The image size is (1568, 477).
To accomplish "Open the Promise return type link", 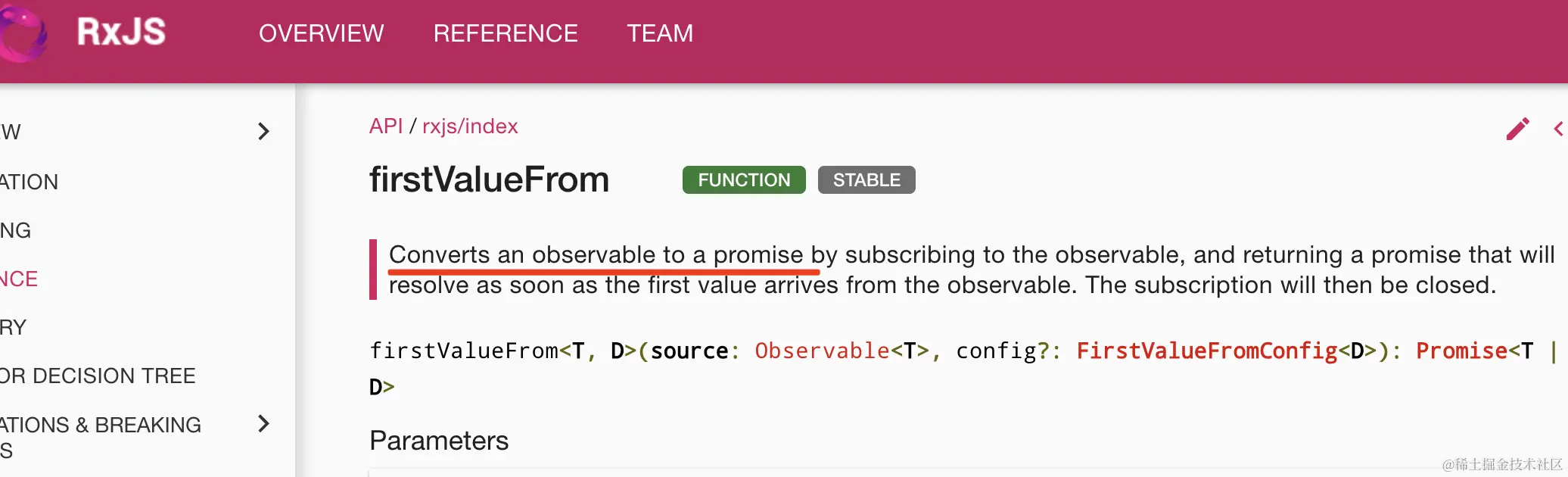I will point(1462,351).
